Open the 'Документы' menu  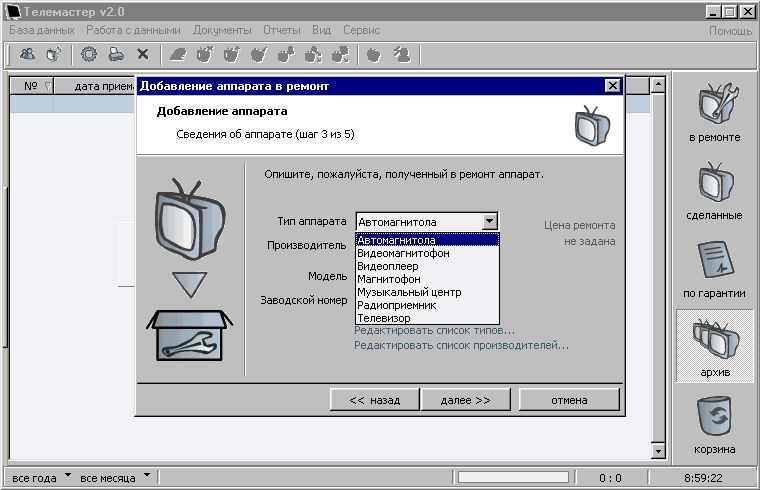(222, 31)
